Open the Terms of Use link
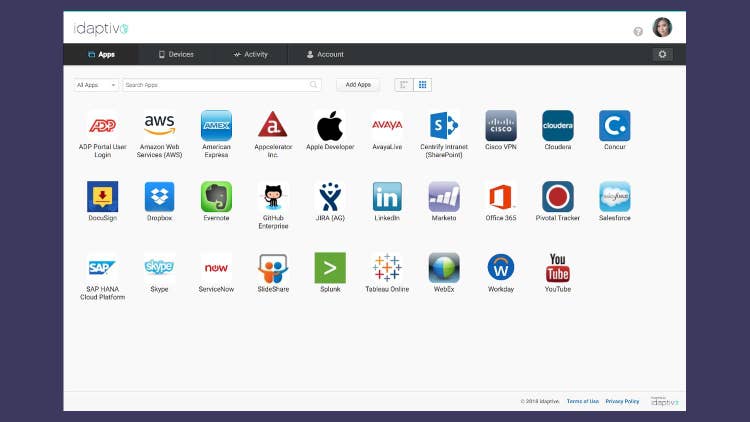750x422 pixels. pos(583,401)
